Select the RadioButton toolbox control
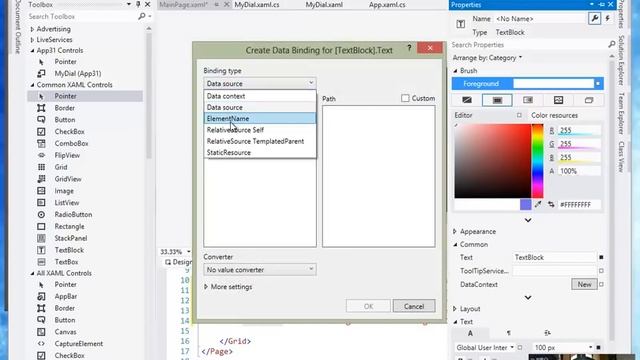Screen dimensions: 640x360 point(73,215)
